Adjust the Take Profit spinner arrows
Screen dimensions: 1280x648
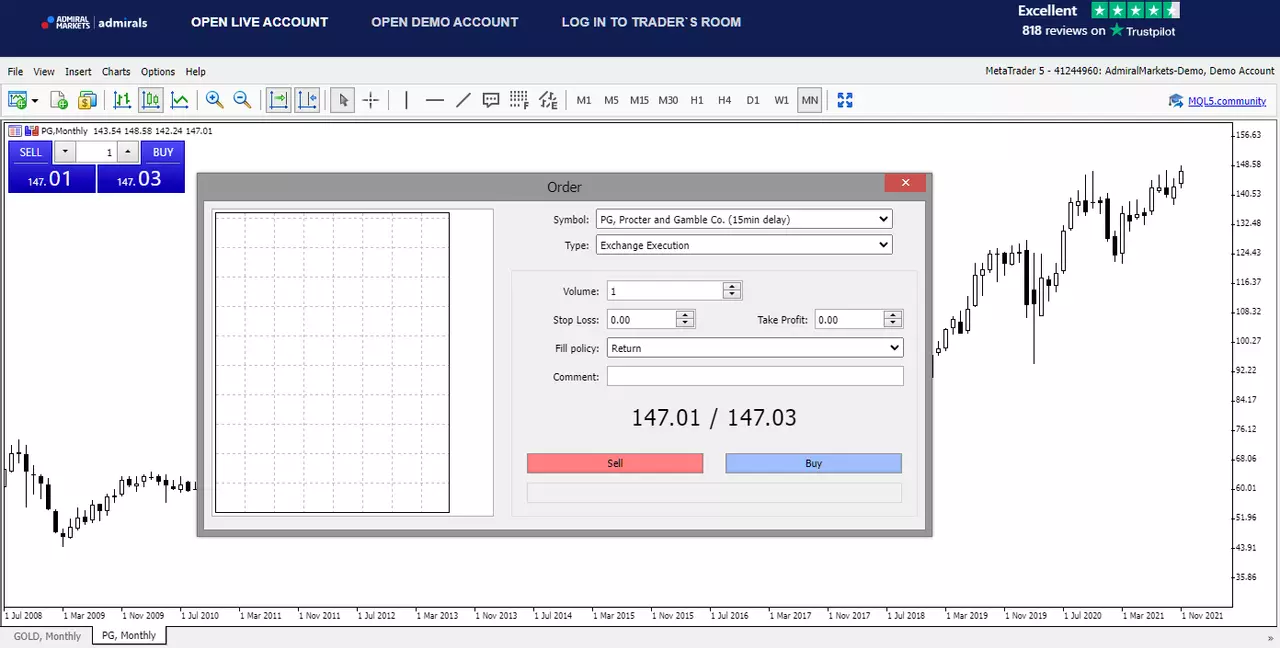[893, 320]
